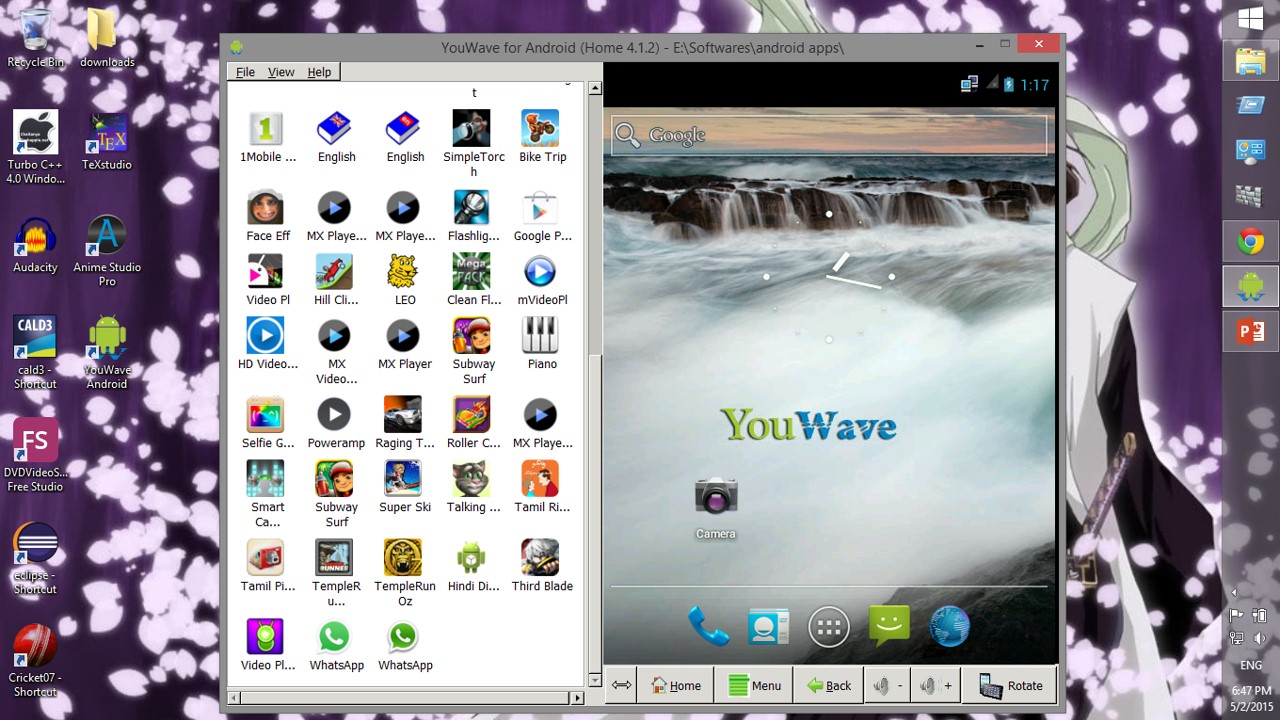Open Temple Run Oz
The image size is (1280, 720).
[404, 558]
